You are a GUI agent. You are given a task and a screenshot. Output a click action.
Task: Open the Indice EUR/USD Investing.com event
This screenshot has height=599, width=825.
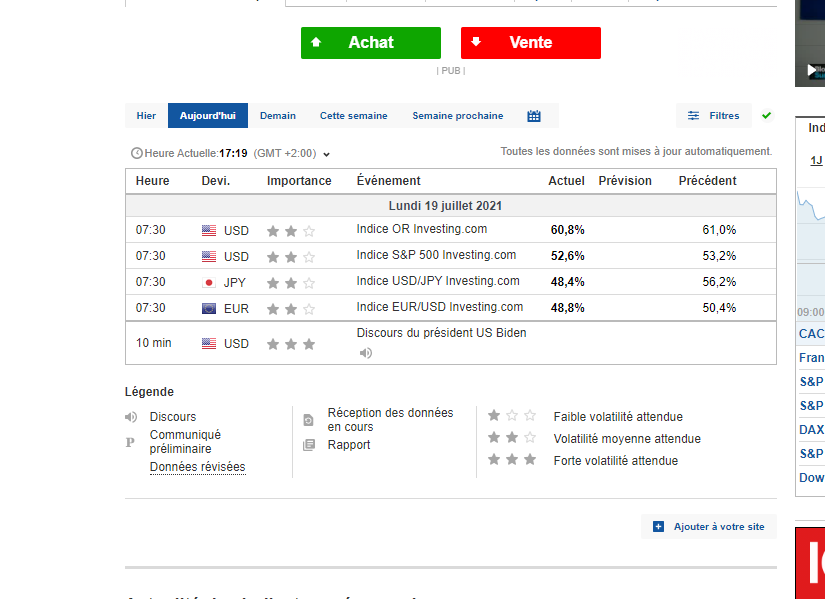(440, 307)
